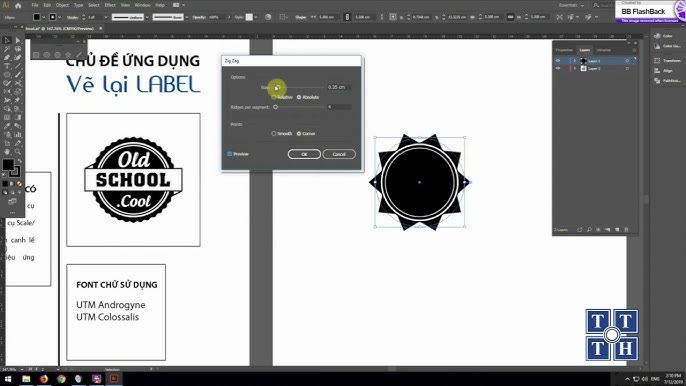
Task: Open the Effect menu
Action: coord(110,5)
